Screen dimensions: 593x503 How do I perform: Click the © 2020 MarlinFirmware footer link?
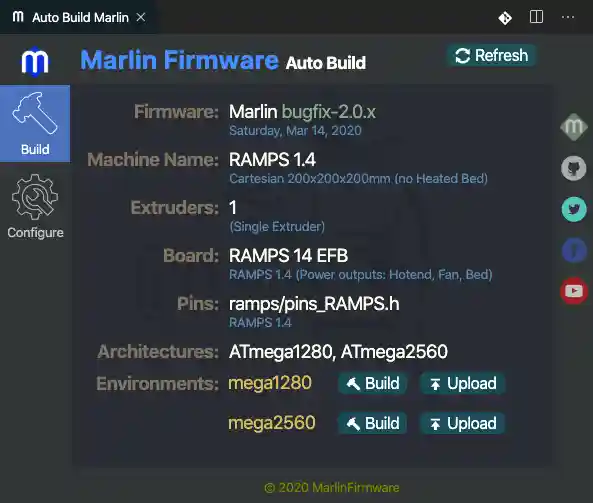[332, 488]
